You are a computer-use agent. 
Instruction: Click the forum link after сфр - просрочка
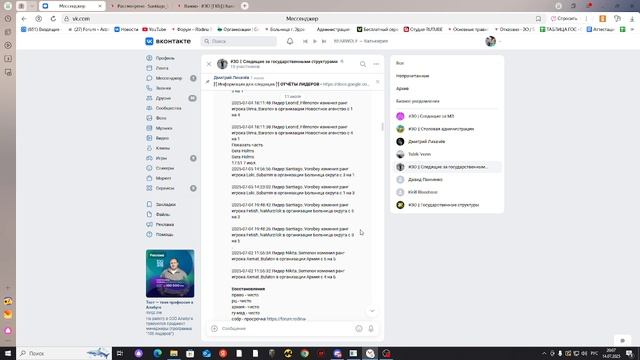click(x=286, y=319)
